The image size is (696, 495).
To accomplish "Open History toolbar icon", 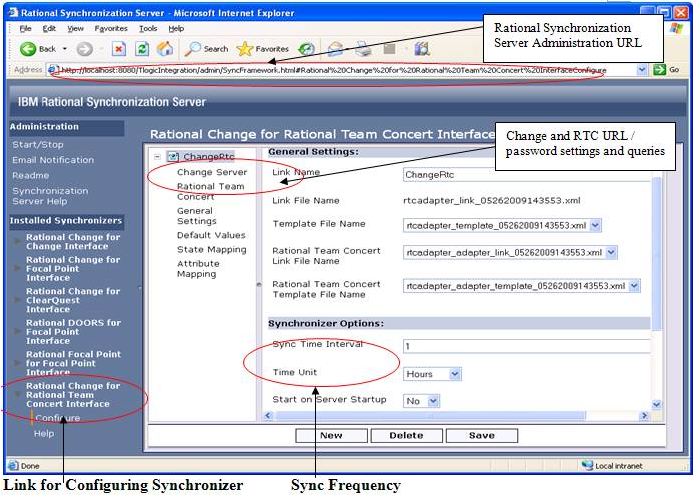I will 307,49.
